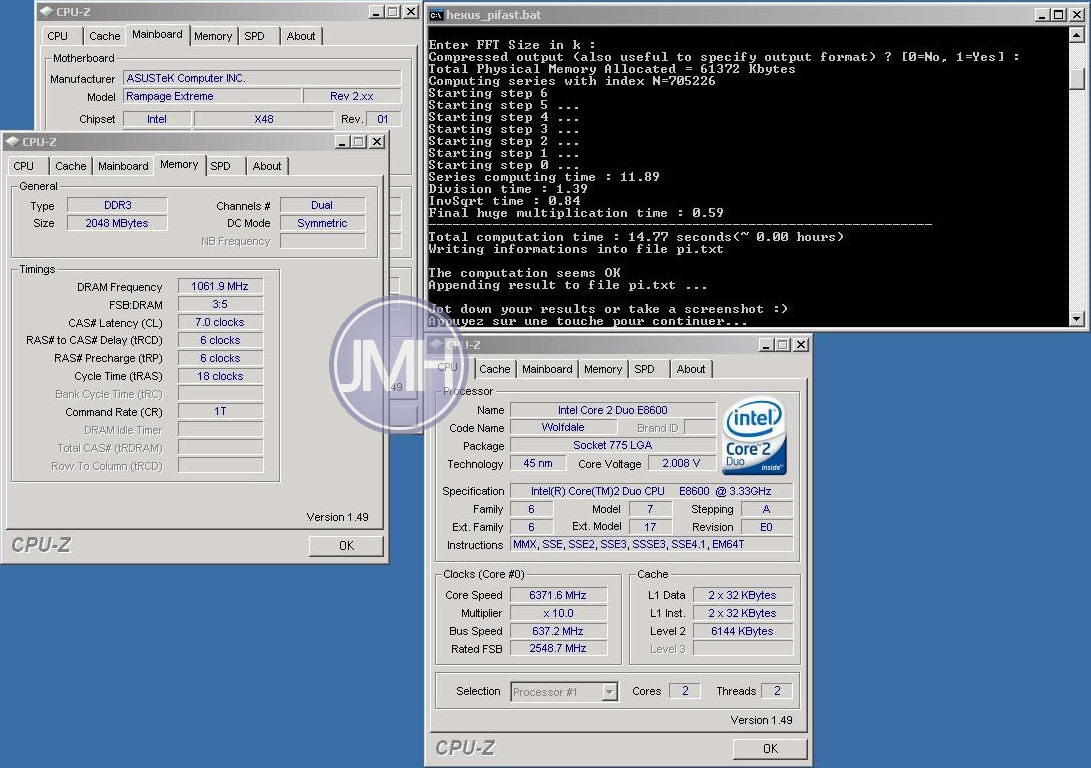1091x768 pixels.
Task: Select CPU tab in Memory CPU-Z window
Action: pyautogui.click(x=24, y=166)
